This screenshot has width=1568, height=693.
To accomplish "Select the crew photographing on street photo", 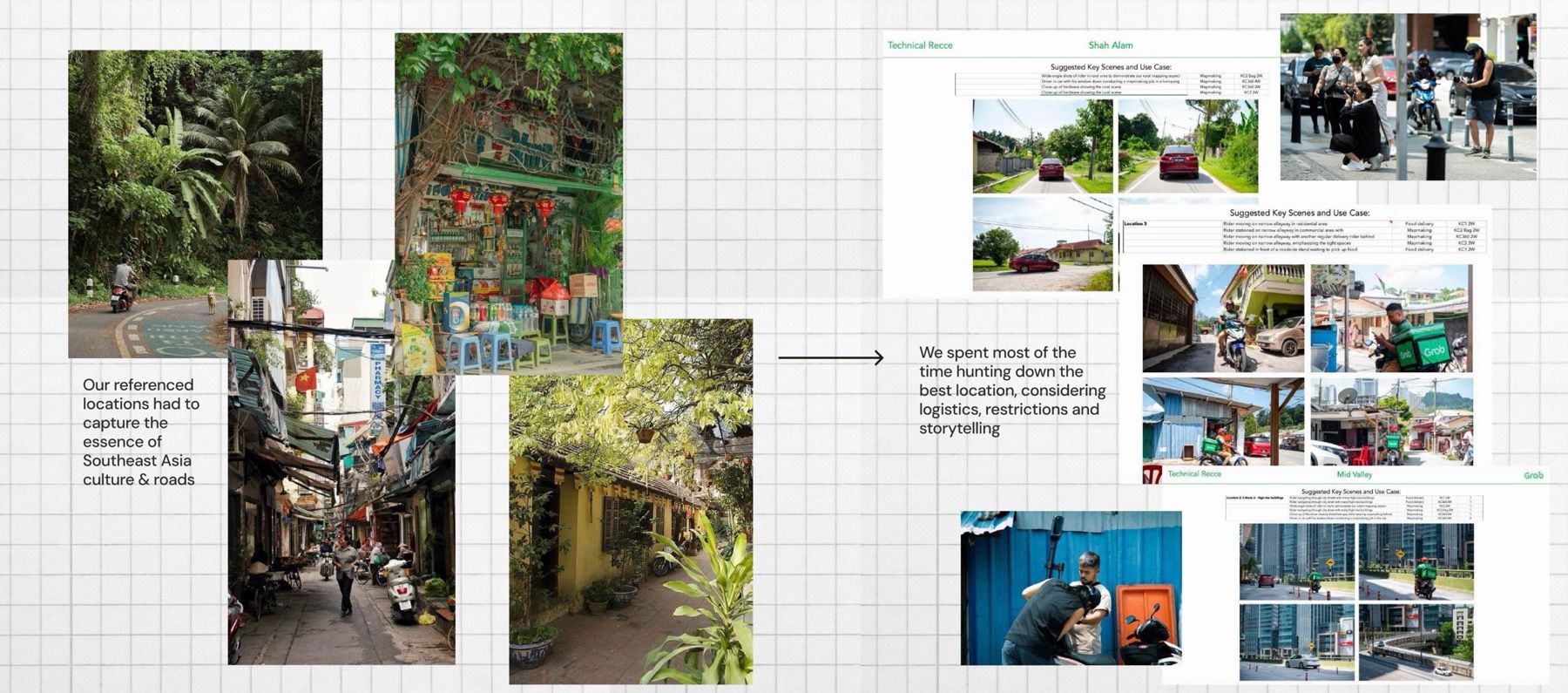I will tap(1408, 97).
